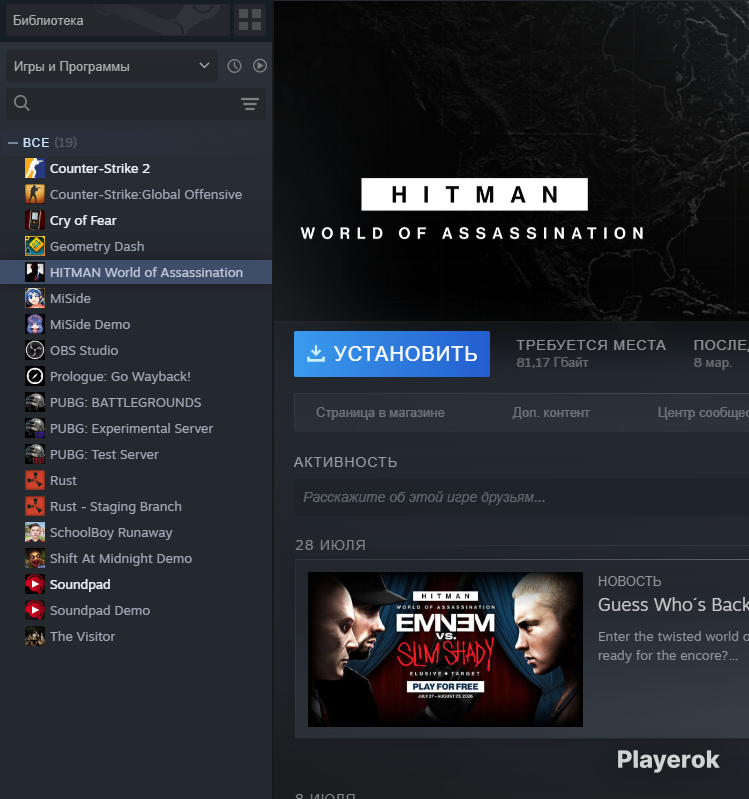
Task: Select Counter-Strike 2 name in the list
Action: pyautogui.click(x=100, y=168)
